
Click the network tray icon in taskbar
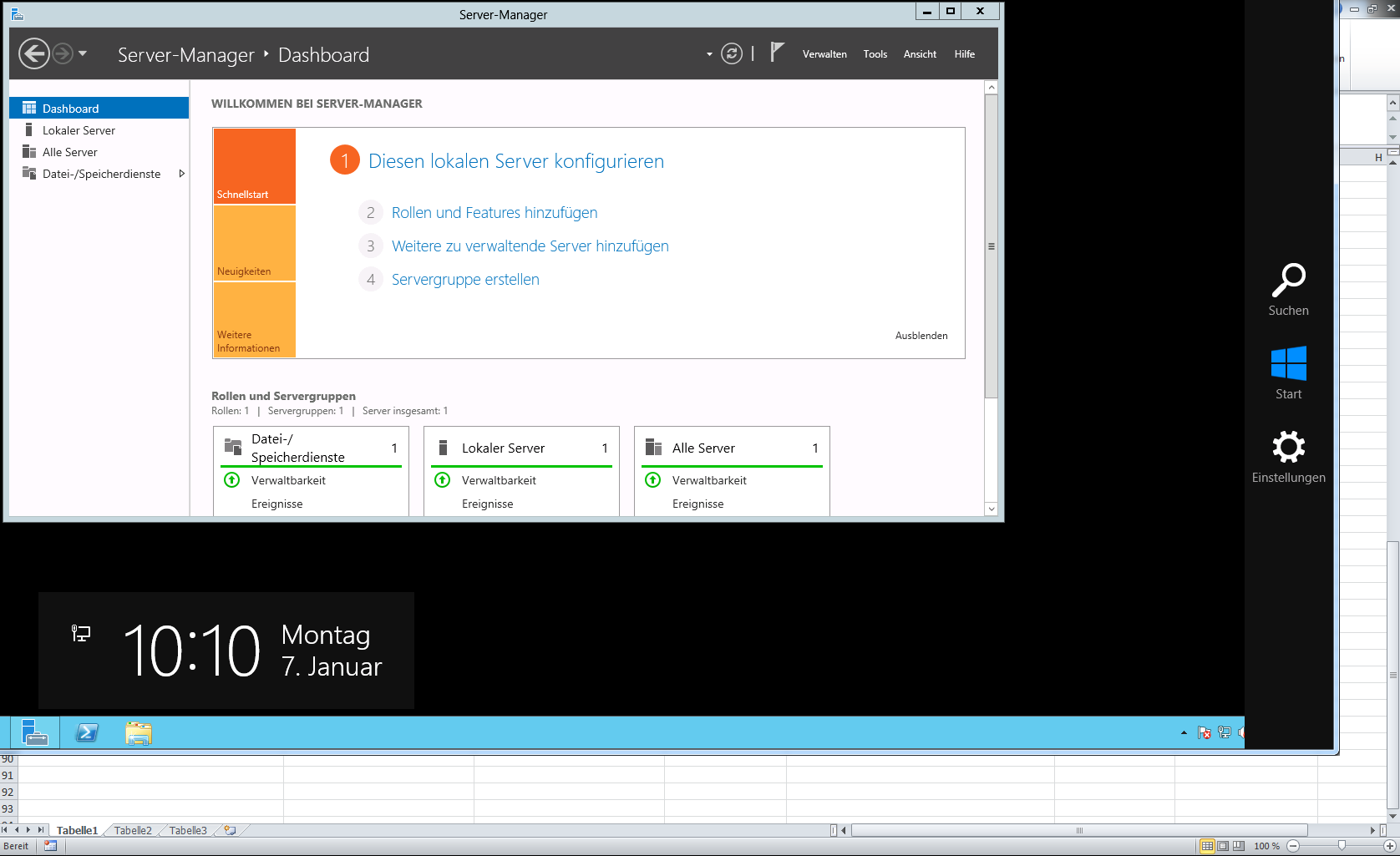1225,732
